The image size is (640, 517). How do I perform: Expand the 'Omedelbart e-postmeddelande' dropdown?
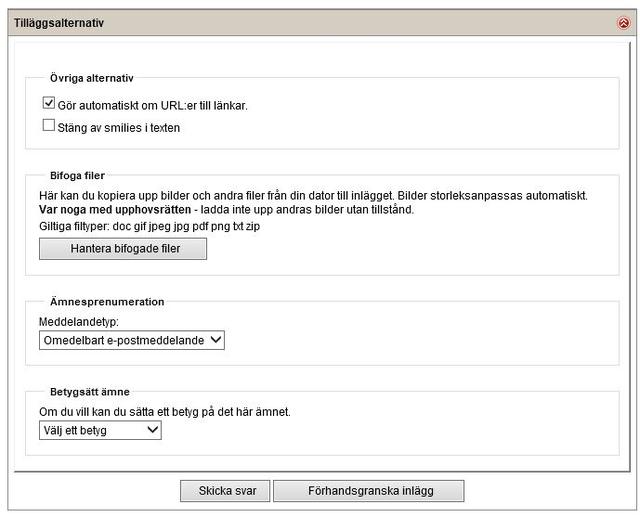point(132,340)
